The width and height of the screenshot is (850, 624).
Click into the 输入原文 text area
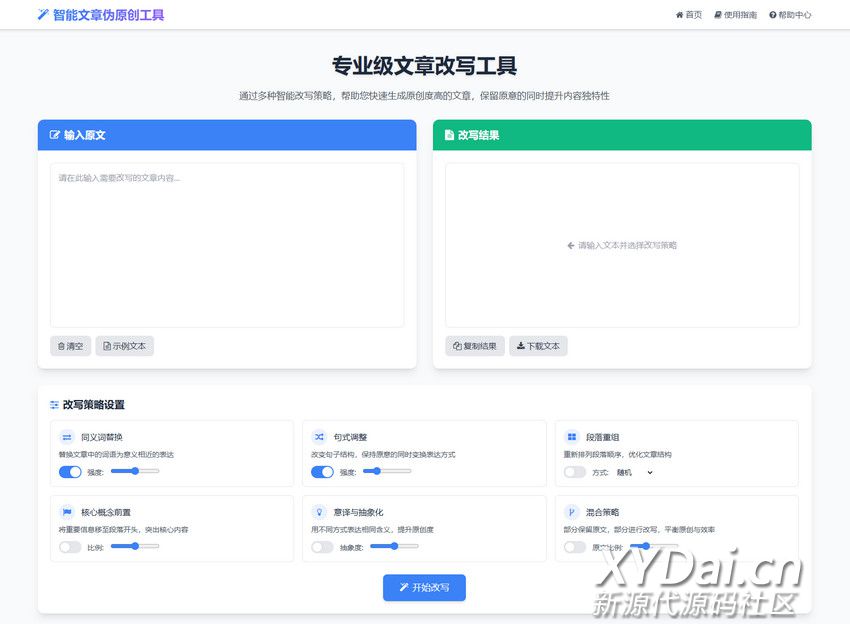(227, 245)
